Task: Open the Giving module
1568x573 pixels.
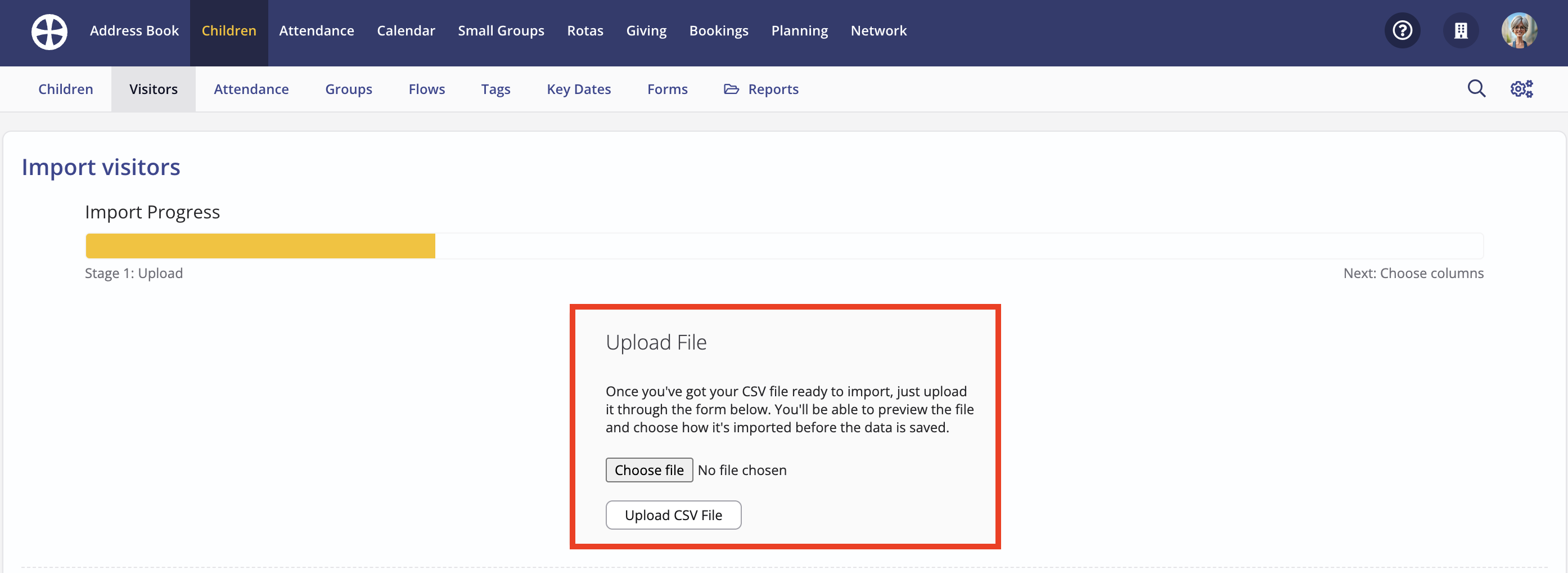Action: [646, 30]
